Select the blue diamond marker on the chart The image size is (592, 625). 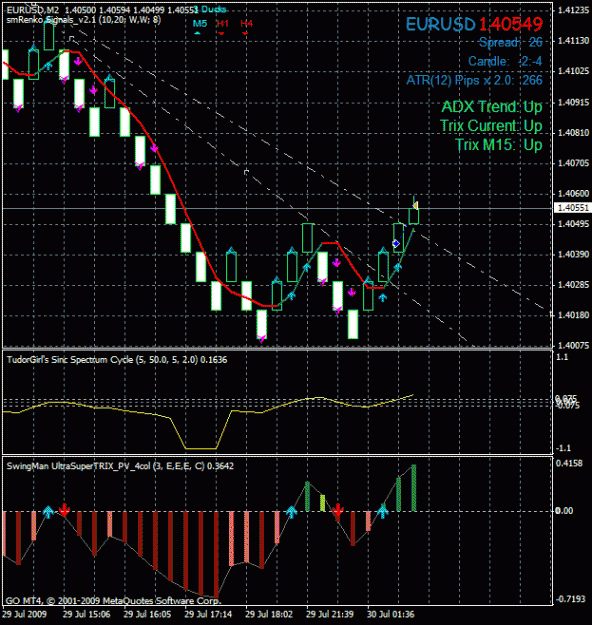[x=396, y=243]
